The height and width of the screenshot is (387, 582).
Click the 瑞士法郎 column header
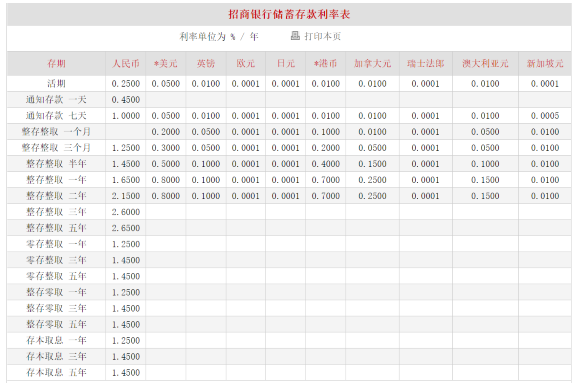[426, 63]
